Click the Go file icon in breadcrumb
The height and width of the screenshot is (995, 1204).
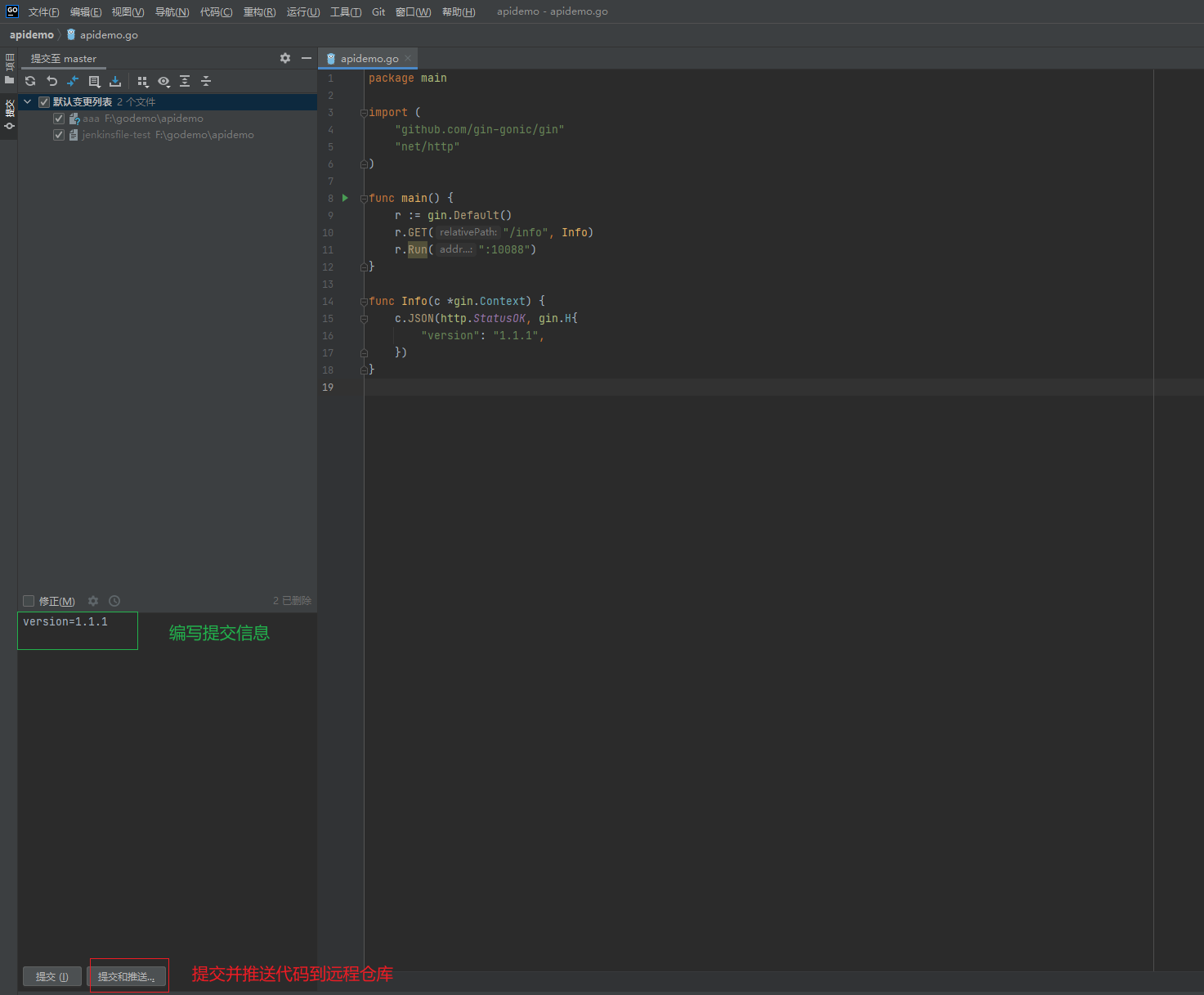click(71, 34)
